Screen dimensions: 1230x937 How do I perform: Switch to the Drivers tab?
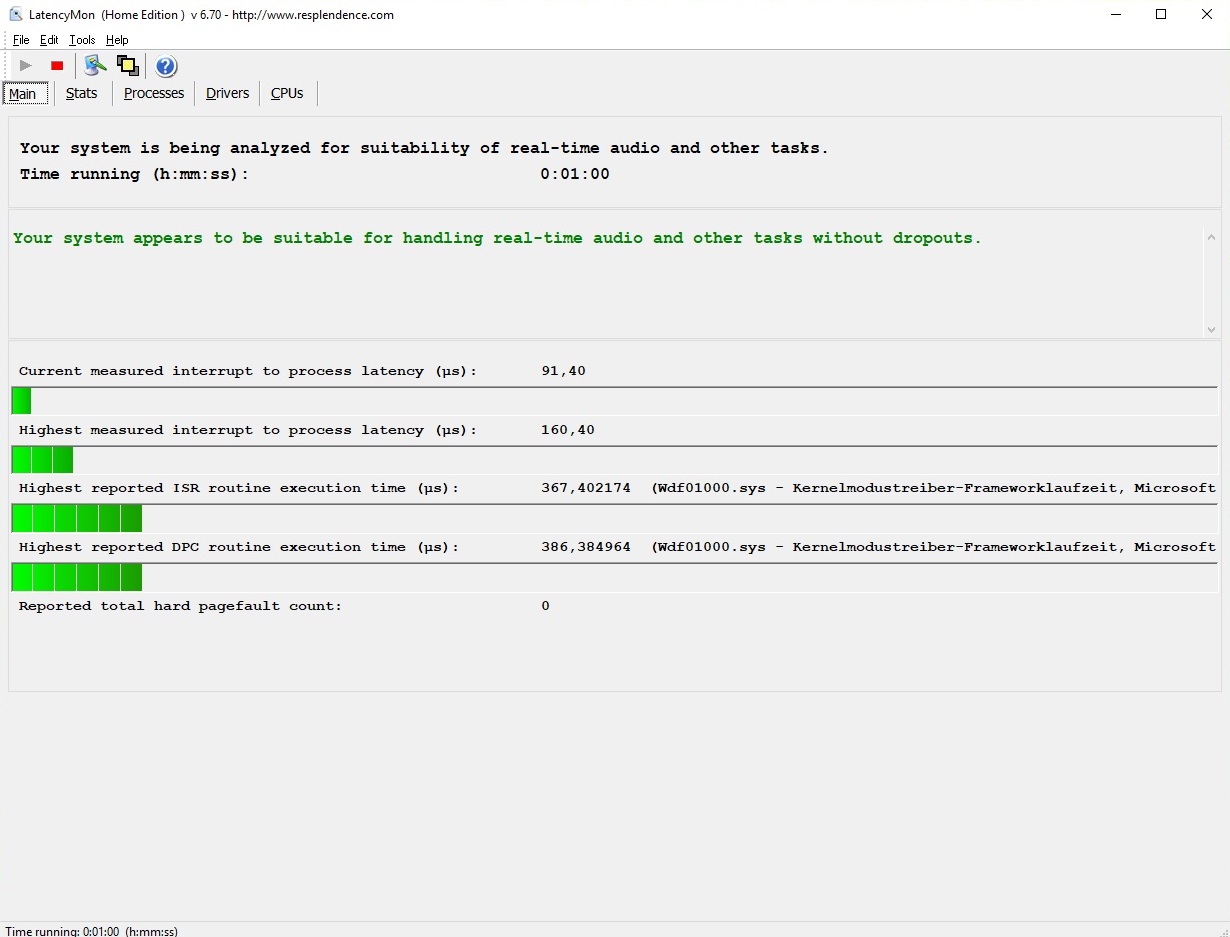228,93
